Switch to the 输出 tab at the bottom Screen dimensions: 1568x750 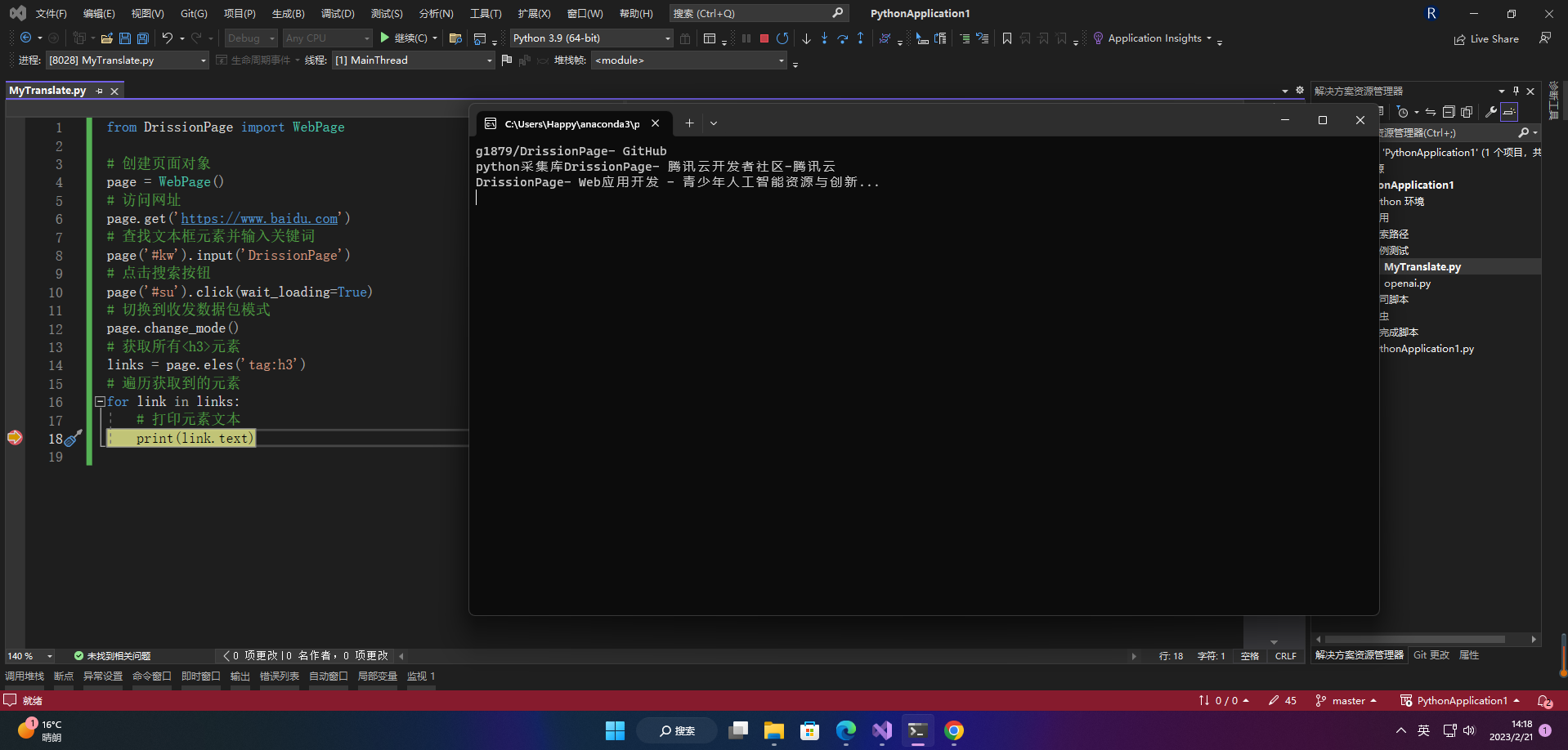(x=240, y=676)
